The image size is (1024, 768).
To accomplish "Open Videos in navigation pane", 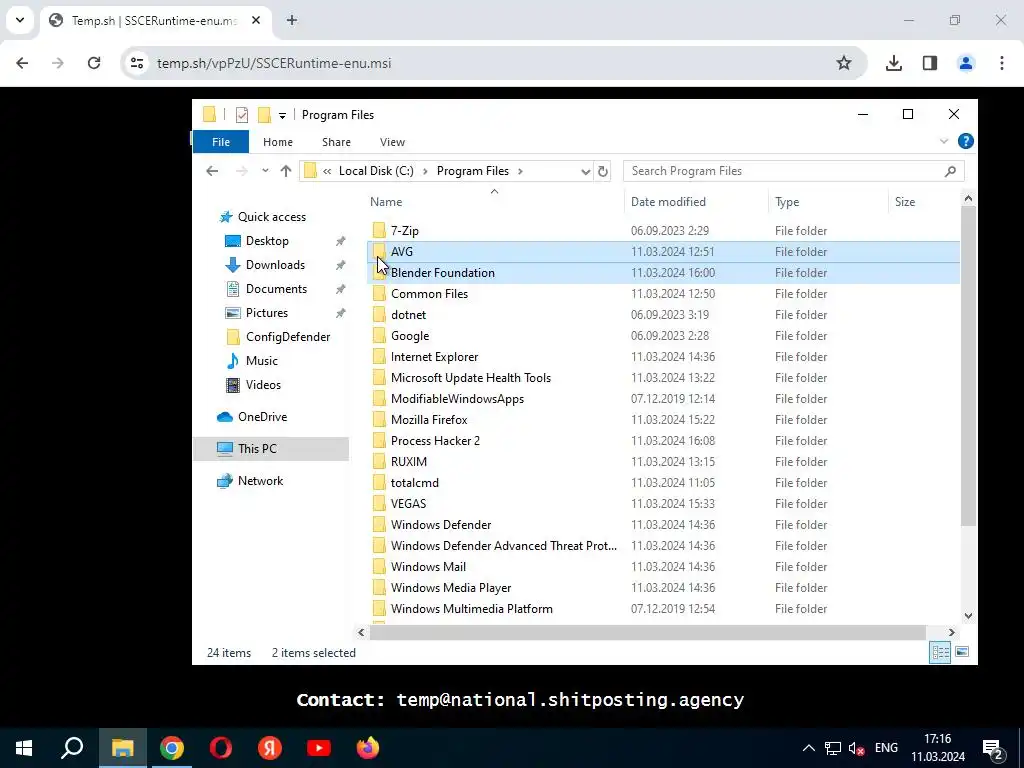I will (x=263, y=385).
